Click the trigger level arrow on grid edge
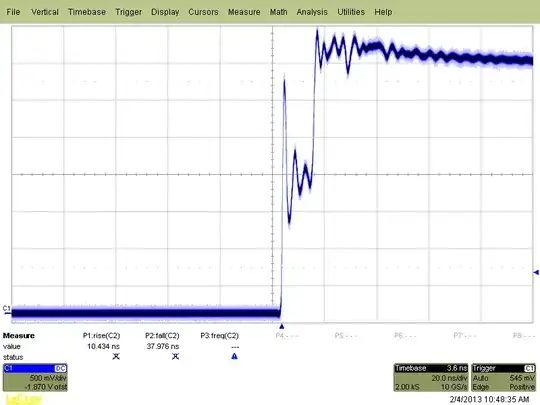Viewport: 540px width, 405px height. (536, 272)
